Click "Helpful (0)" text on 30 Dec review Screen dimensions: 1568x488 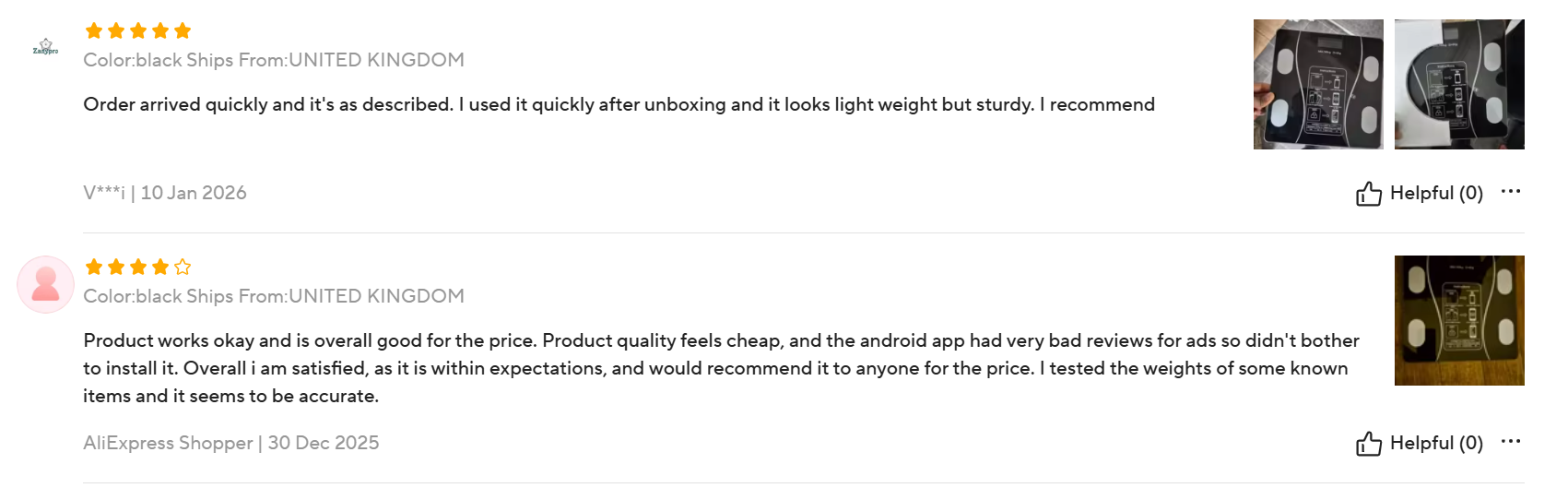(x=1436, y=444)
